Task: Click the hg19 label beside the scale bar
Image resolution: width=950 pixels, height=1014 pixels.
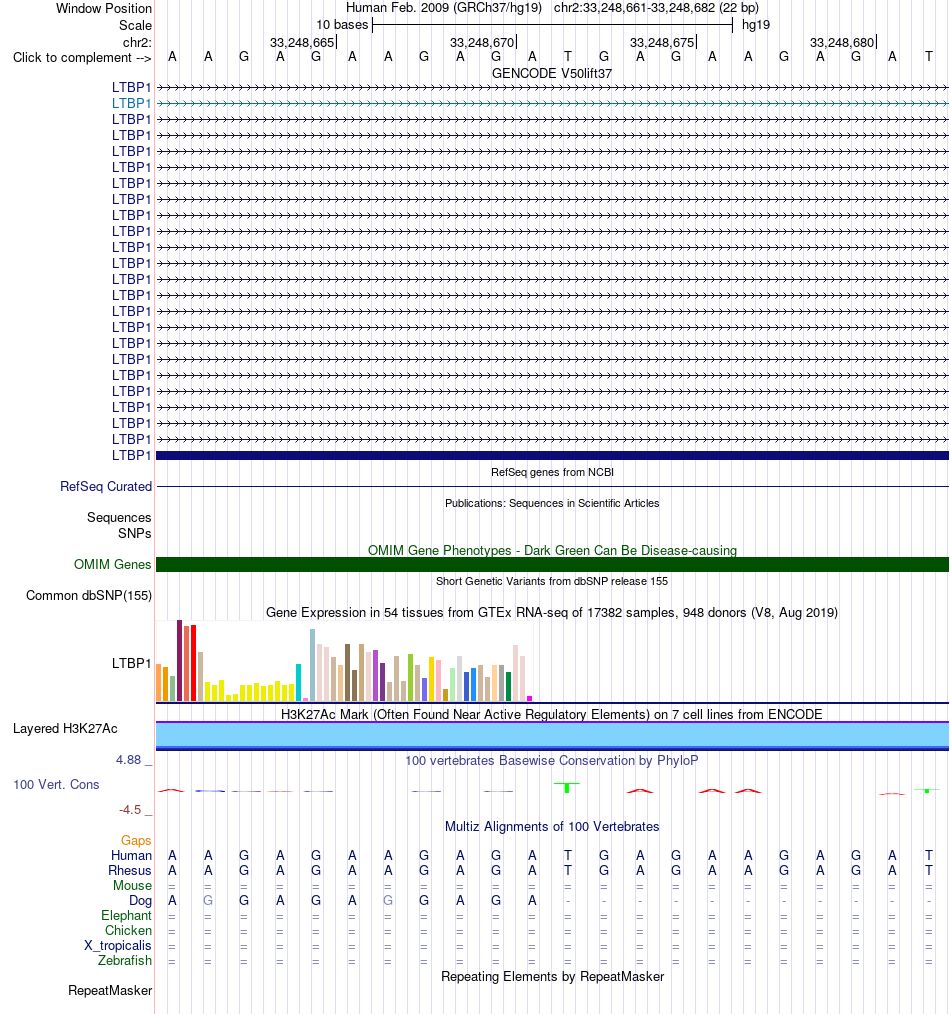Action: coord(756,25)
